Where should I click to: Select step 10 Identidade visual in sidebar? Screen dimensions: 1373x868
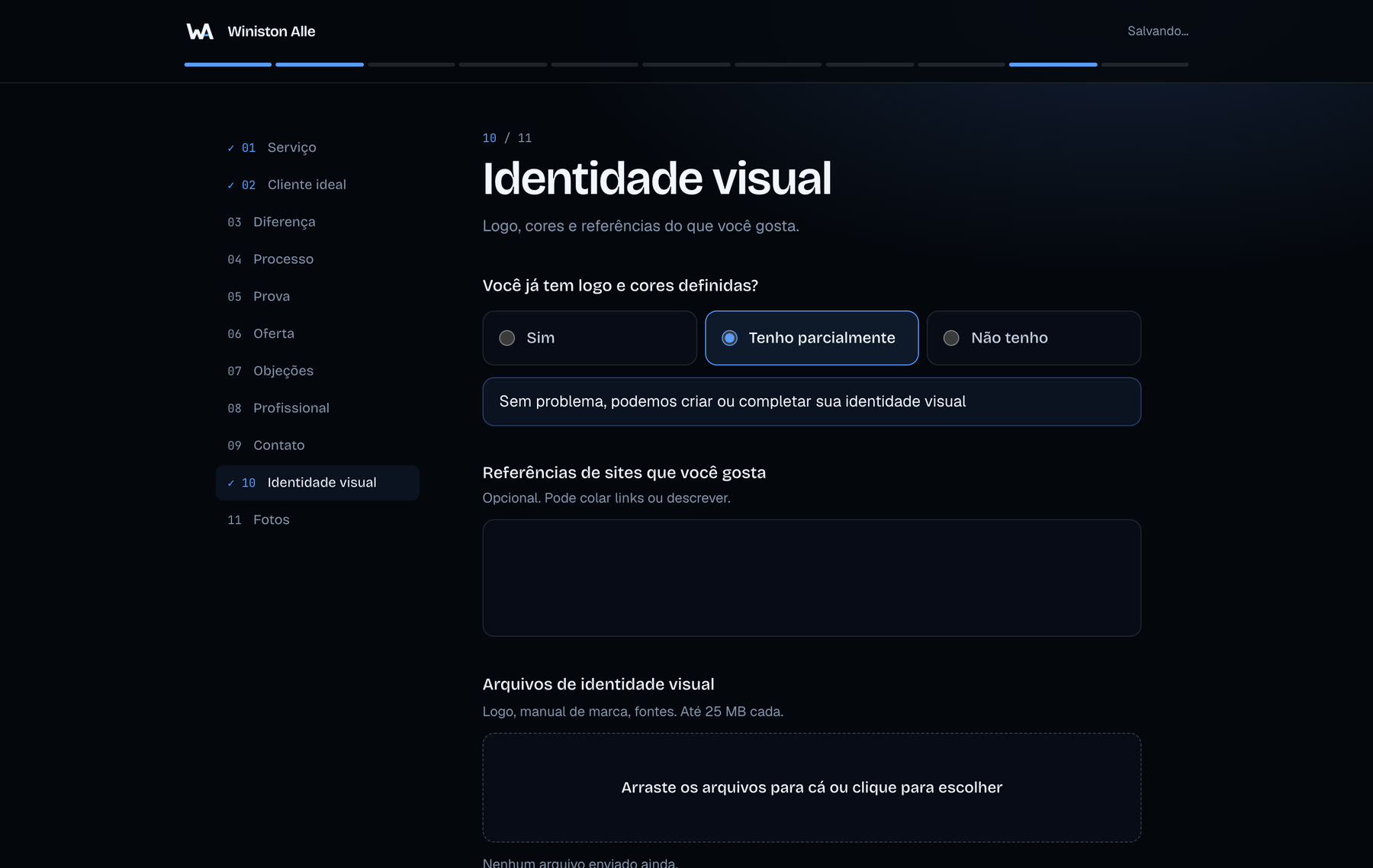(x=317, y=483)
